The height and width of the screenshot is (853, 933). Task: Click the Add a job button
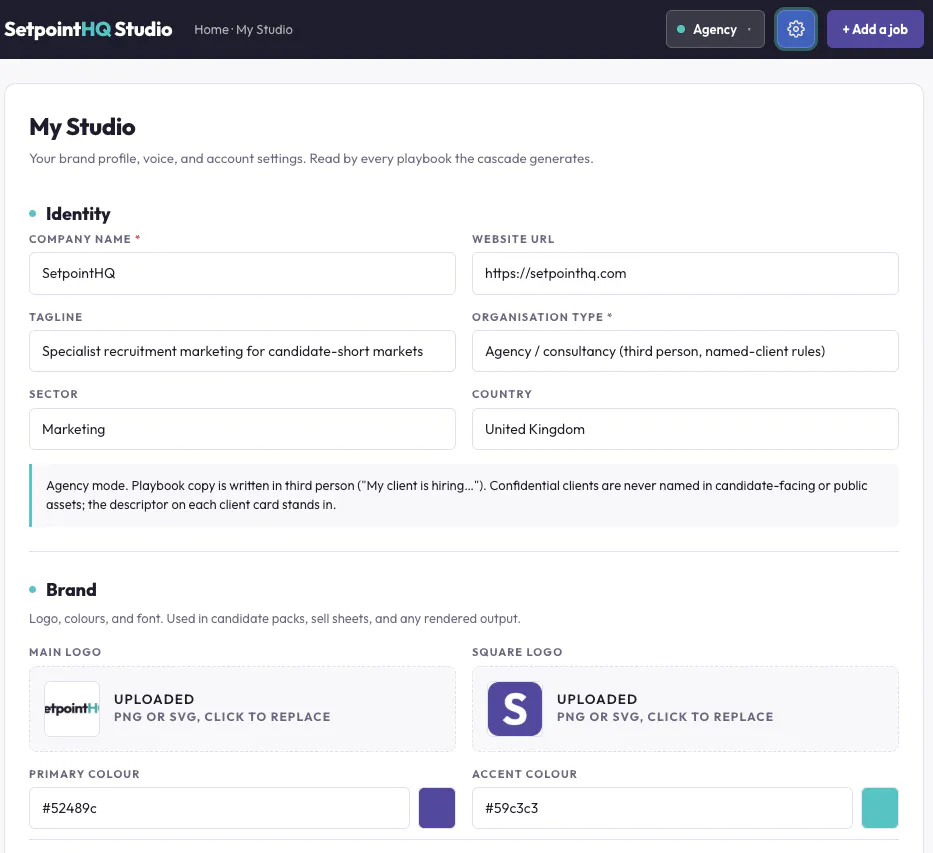[x=875, y=29]
